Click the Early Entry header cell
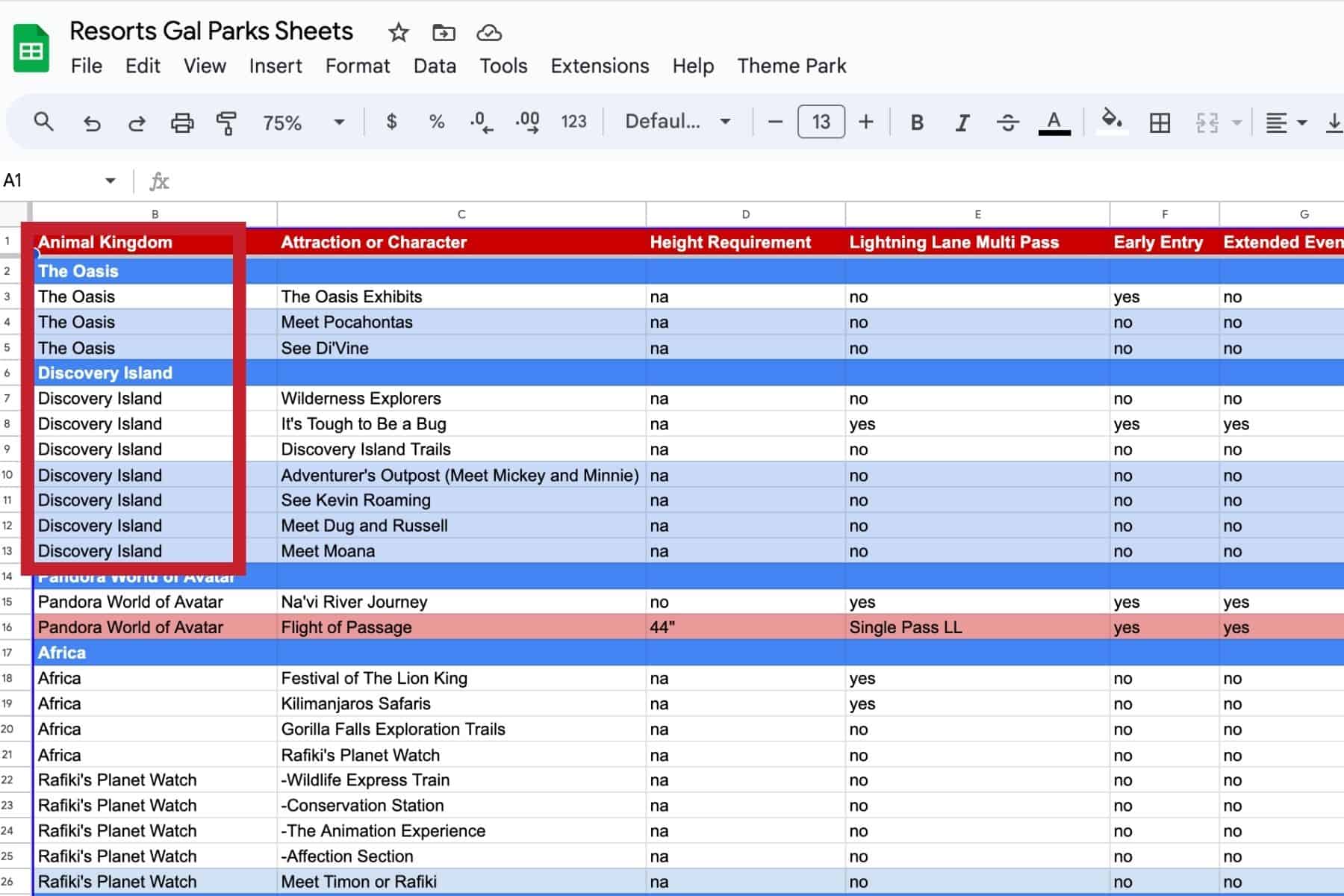The width and height of the screenshot is (1344, 896). point(1165,242)
